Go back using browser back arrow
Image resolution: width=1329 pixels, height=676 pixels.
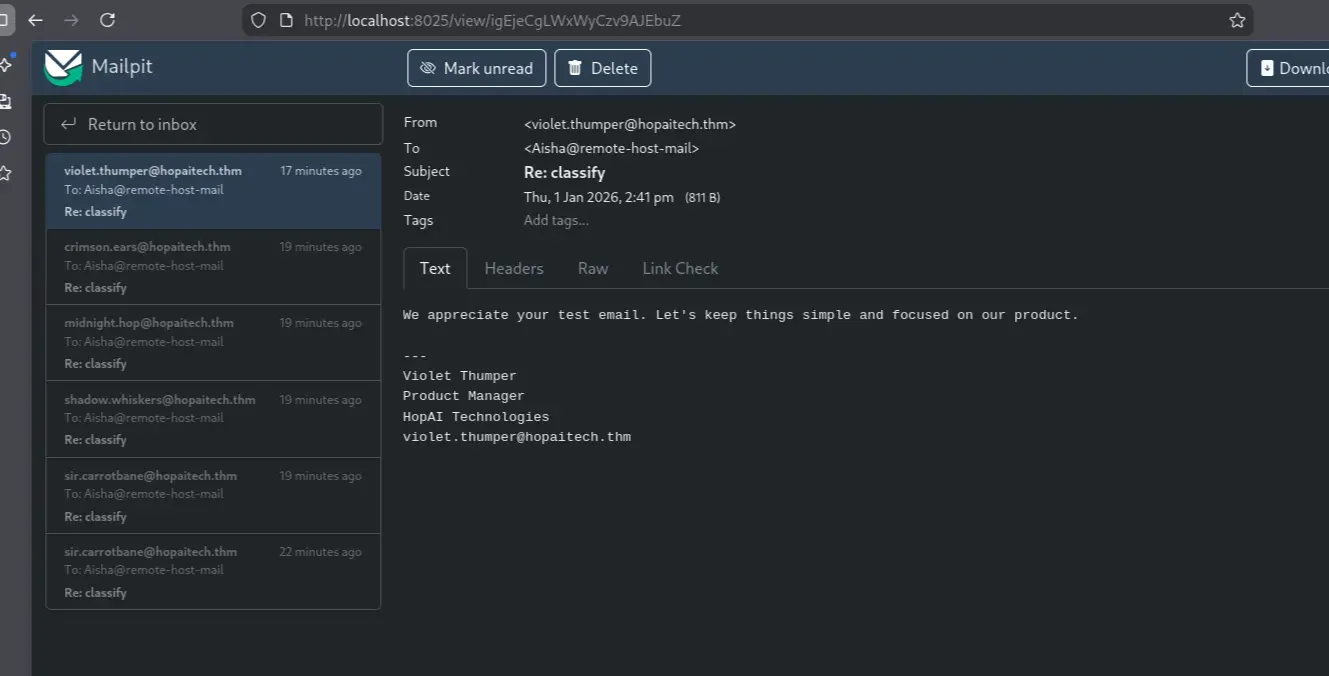coord(36,20)
